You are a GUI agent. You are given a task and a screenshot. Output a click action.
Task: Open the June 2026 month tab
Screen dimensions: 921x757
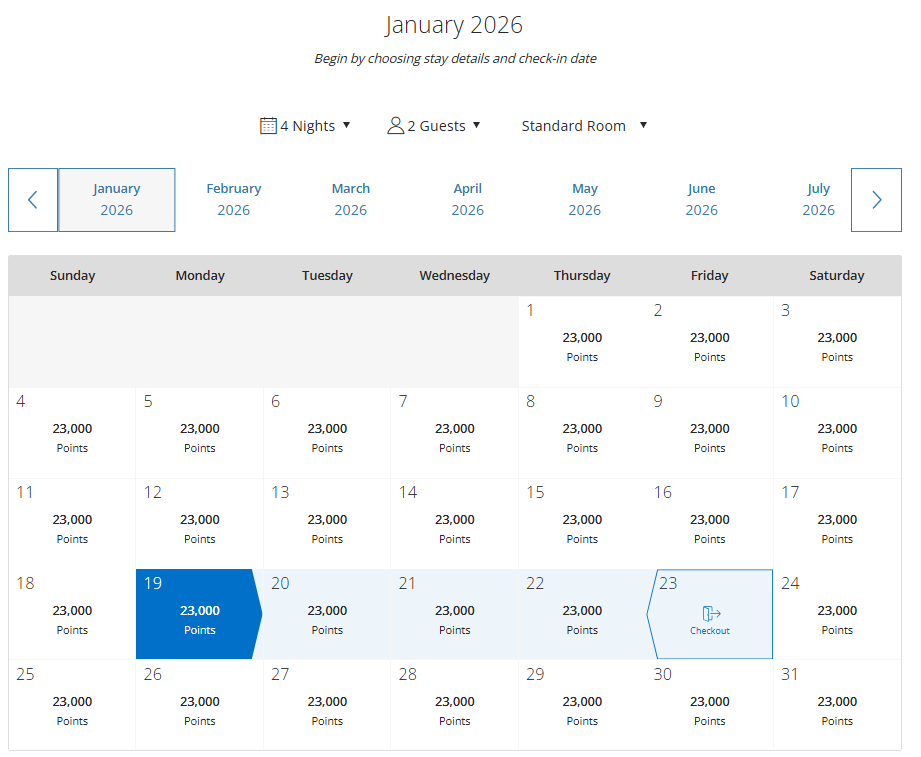(702, 200)
